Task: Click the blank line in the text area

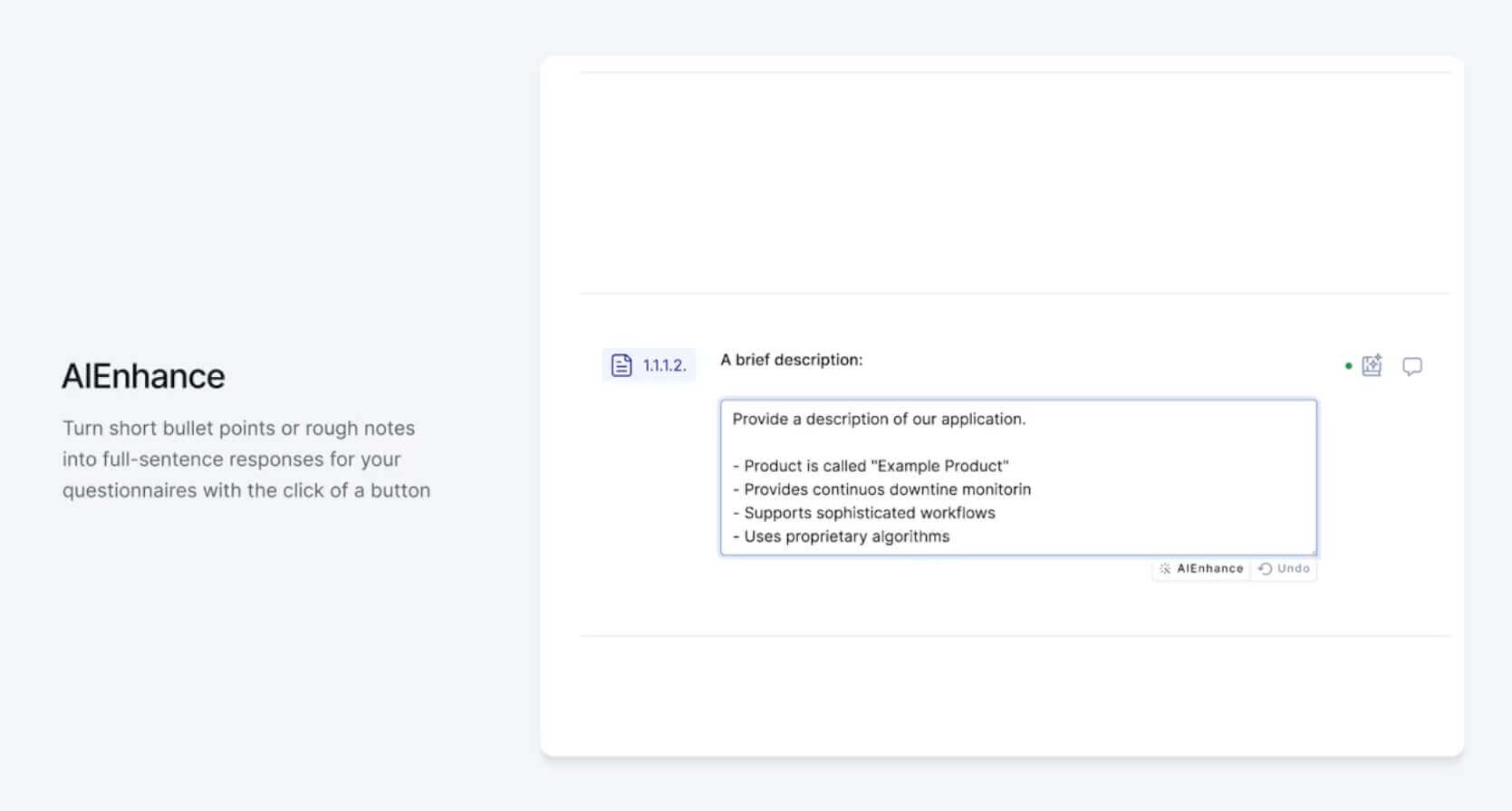Action: pyautogui.click(x=906, y=442)
